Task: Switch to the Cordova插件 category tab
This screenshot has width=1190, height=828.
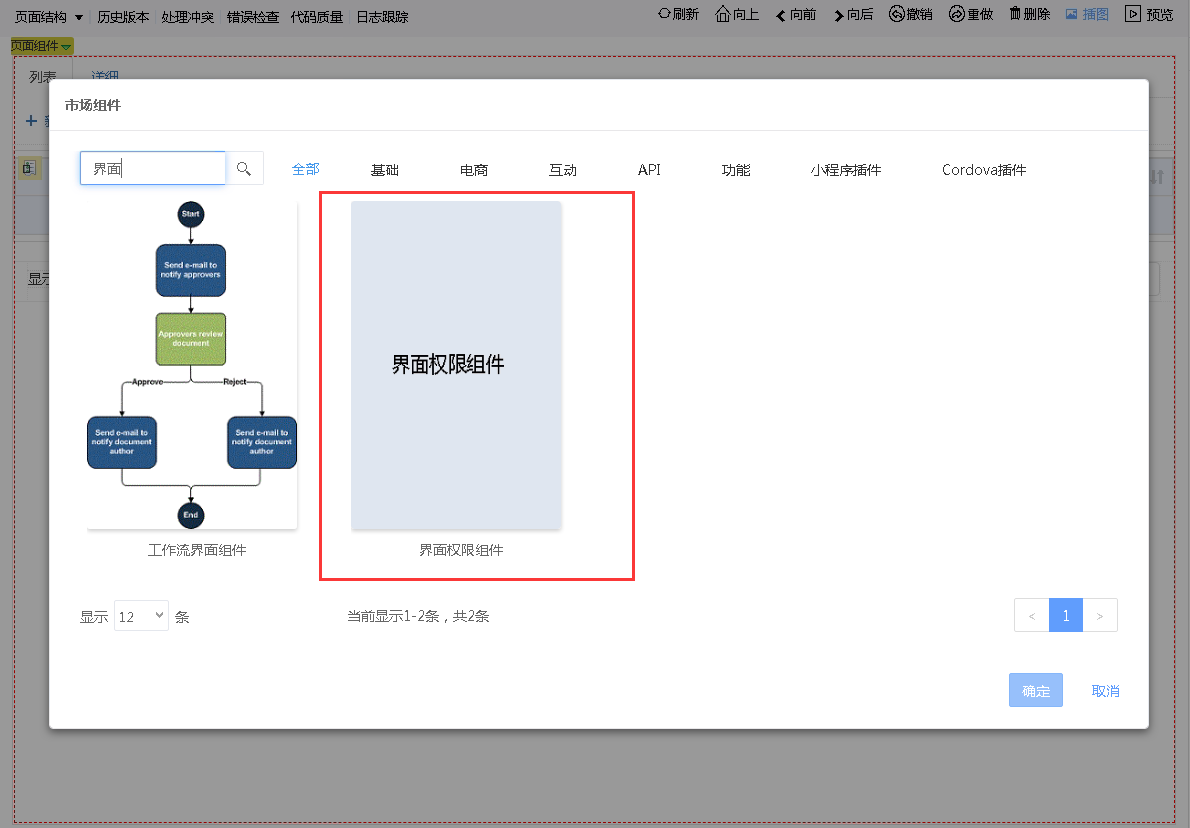Action: tap(983, 170)
